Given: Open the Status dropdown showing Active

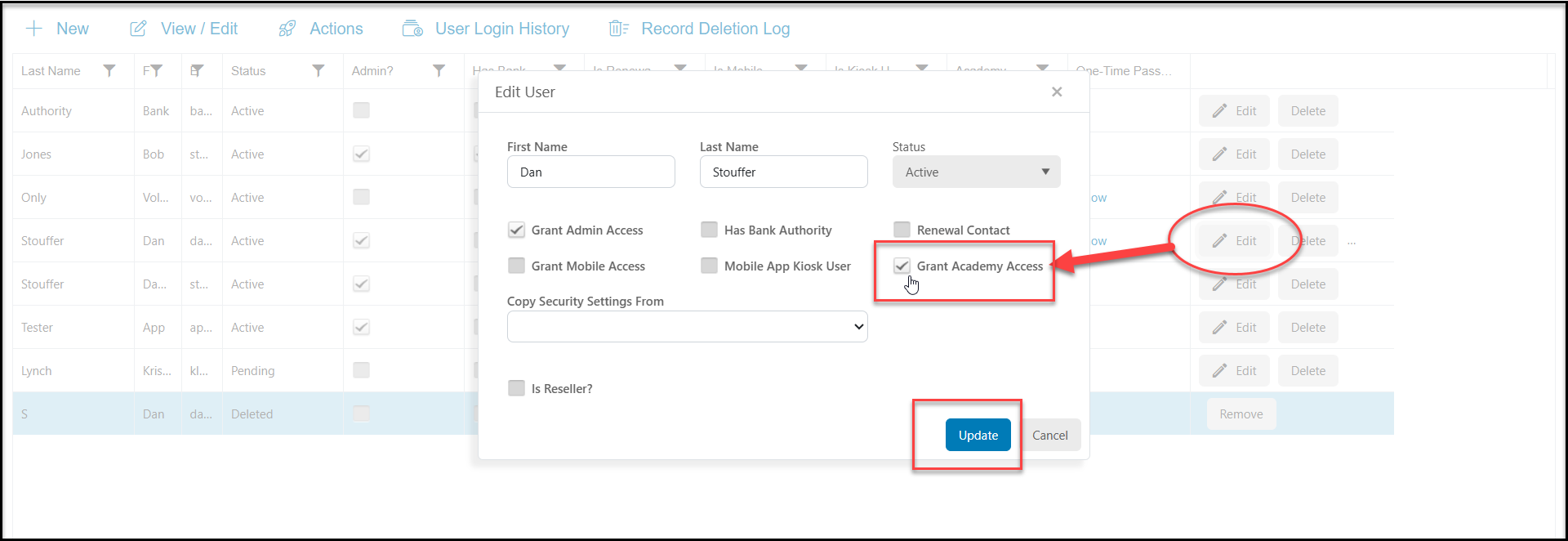Looking at the screenshot, I should (977, 172).
